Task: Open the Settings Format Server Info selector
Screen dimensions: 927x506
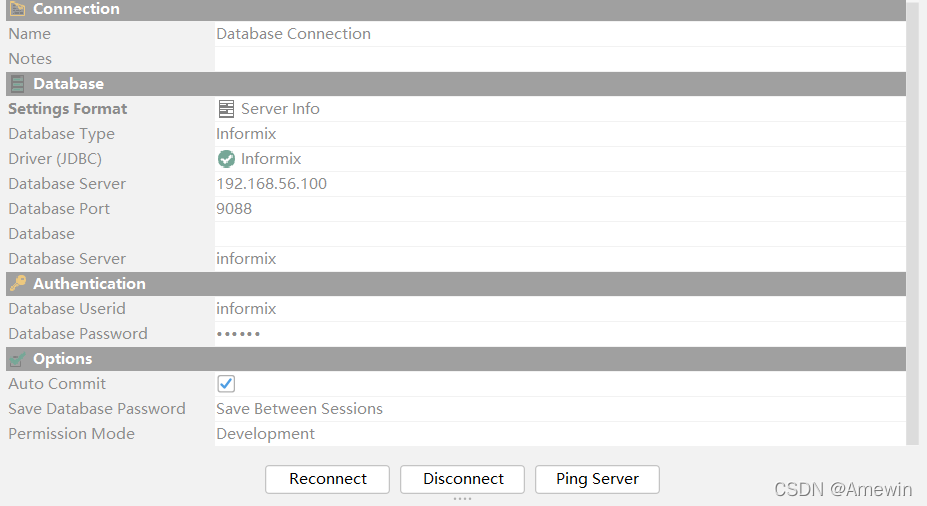Action: (x=560, y=109)
